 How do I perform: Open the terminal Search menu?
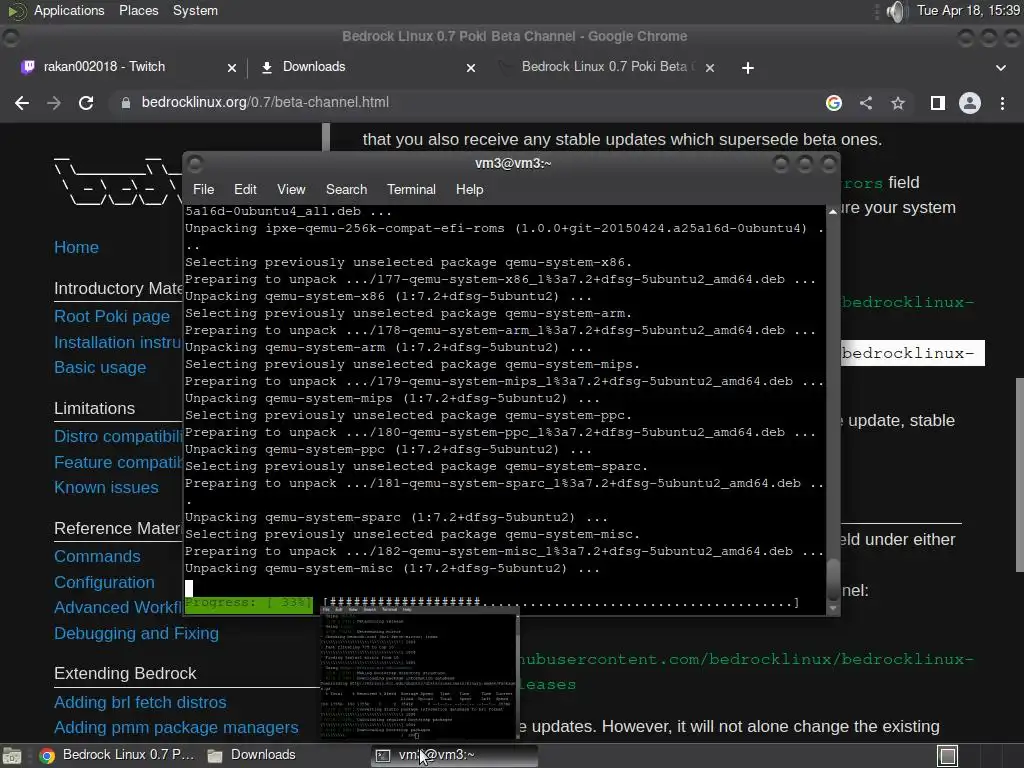pos(346,189)
